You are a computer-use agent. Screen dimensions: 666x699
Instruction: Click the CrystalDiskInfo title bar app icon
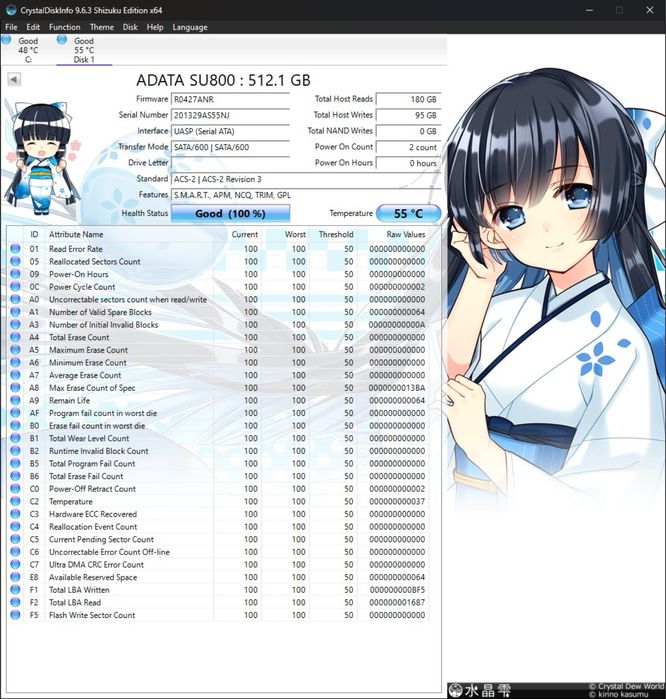click(11, 10)
